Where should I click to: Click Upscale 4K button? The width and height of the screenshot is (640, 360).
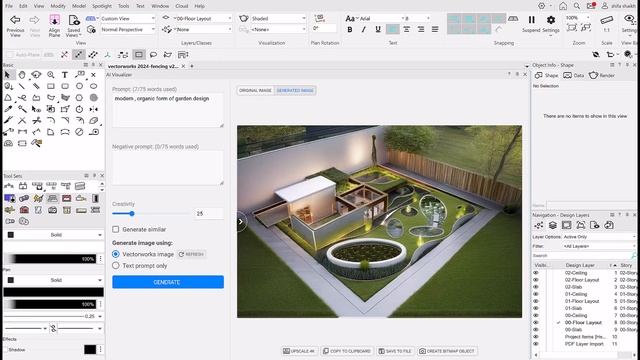[x=299, y=351]
